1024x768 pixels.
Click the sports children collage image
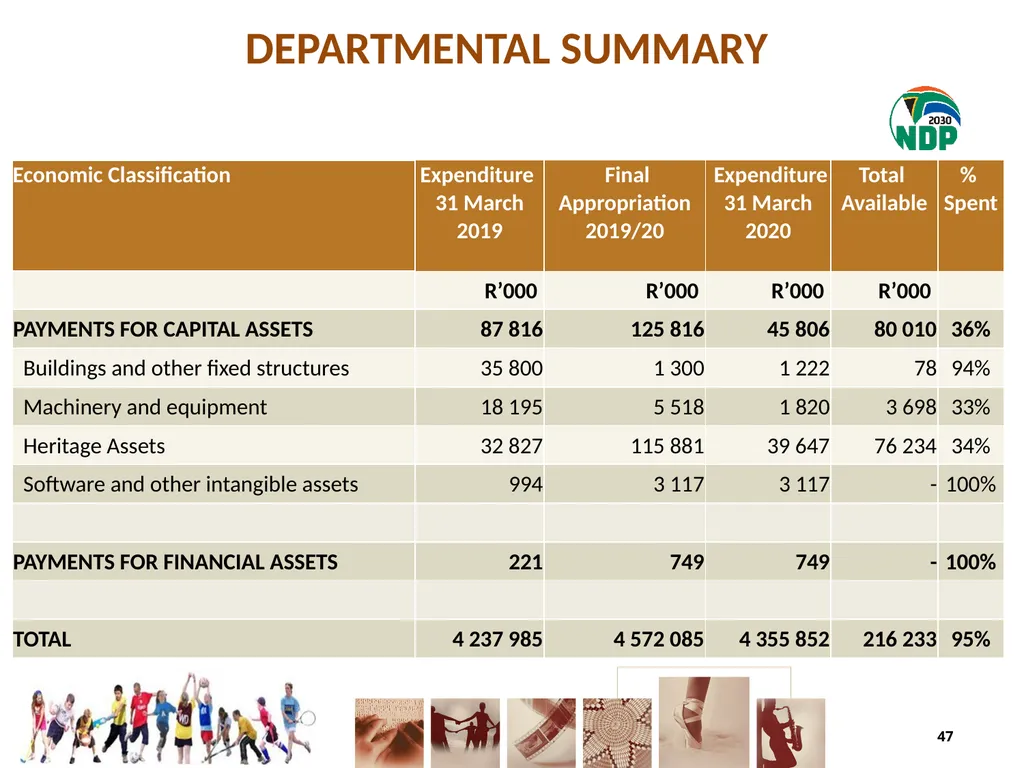[x=168, y=718]
